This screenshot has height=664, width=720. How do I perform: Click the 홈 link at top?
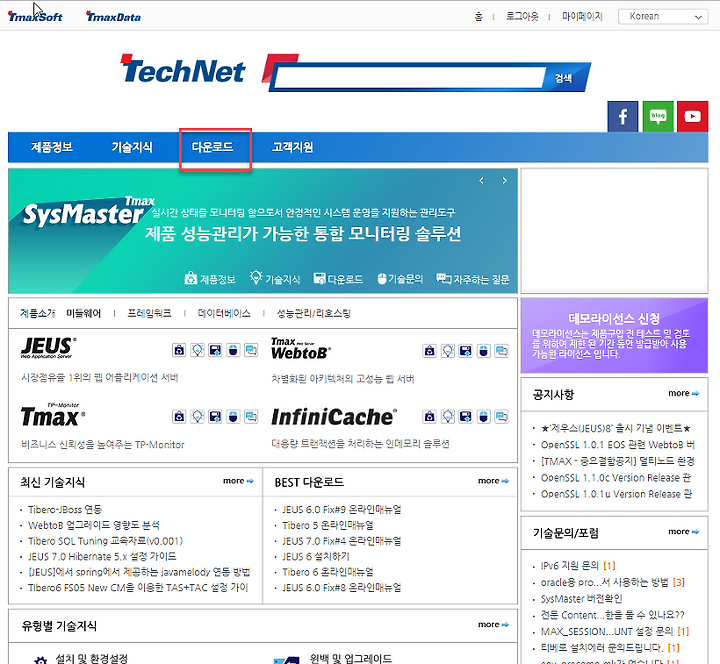[x=478, y=17]
